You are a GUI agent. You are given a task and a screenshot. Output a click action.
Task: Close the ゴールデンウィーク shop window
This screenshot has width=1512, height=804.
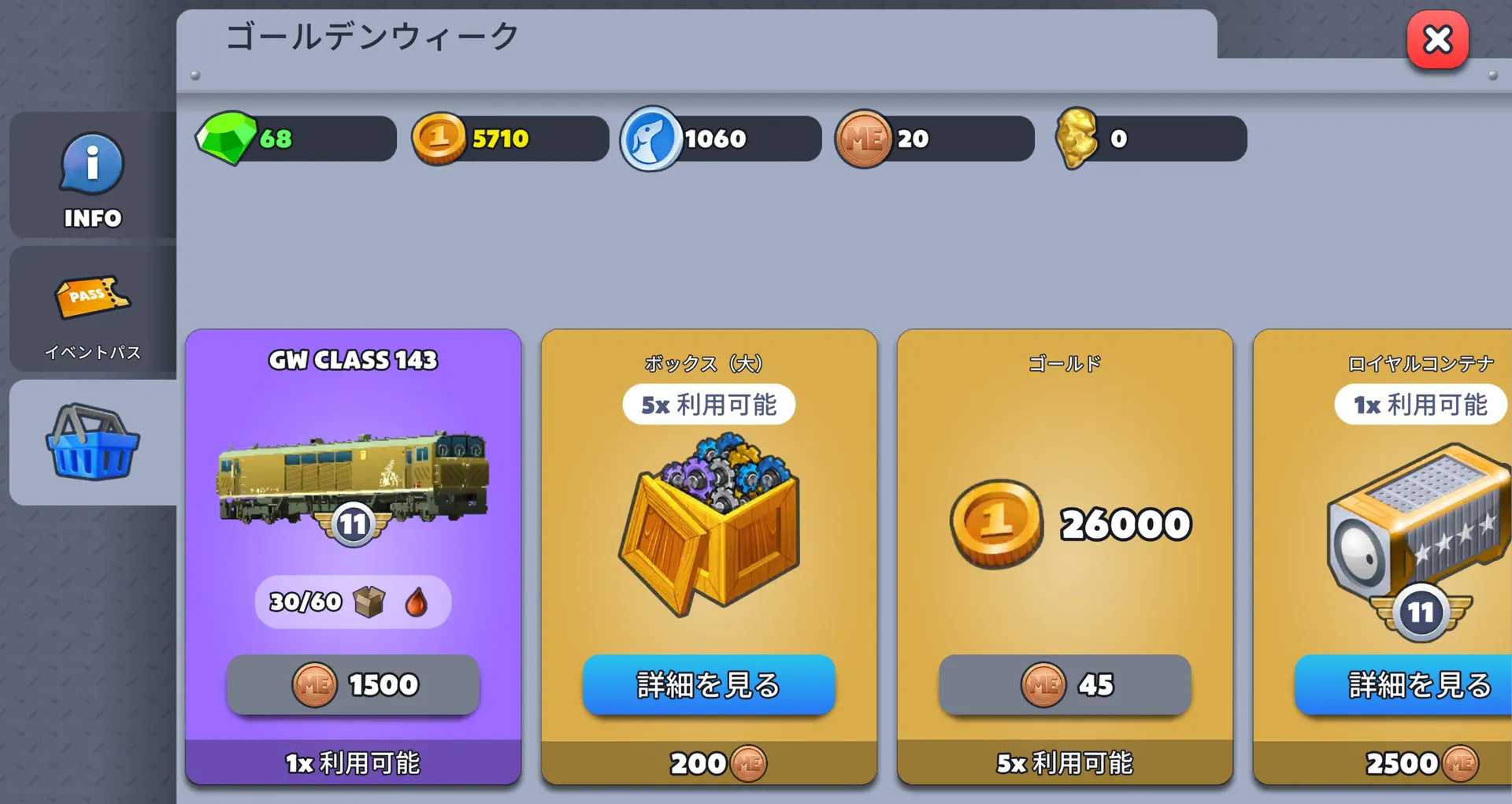click(x=1438, y=39)
